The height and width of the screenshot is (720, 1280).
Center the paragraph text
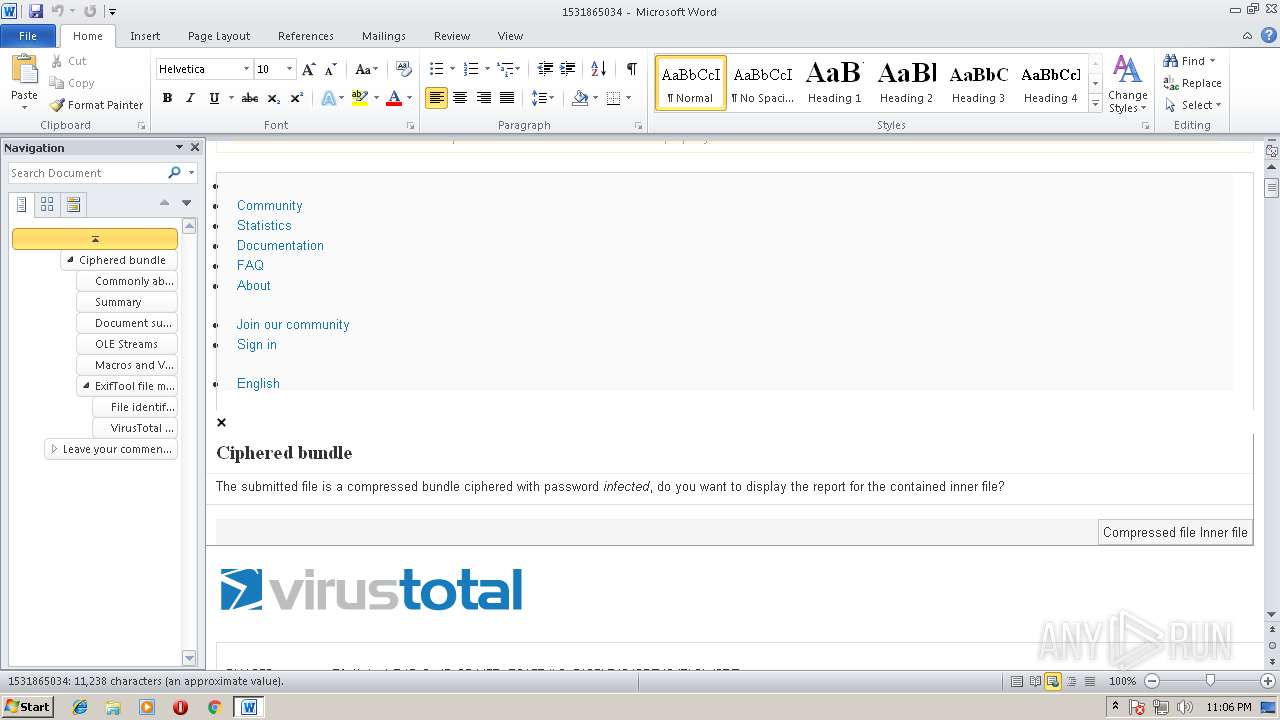pos(460,98)
